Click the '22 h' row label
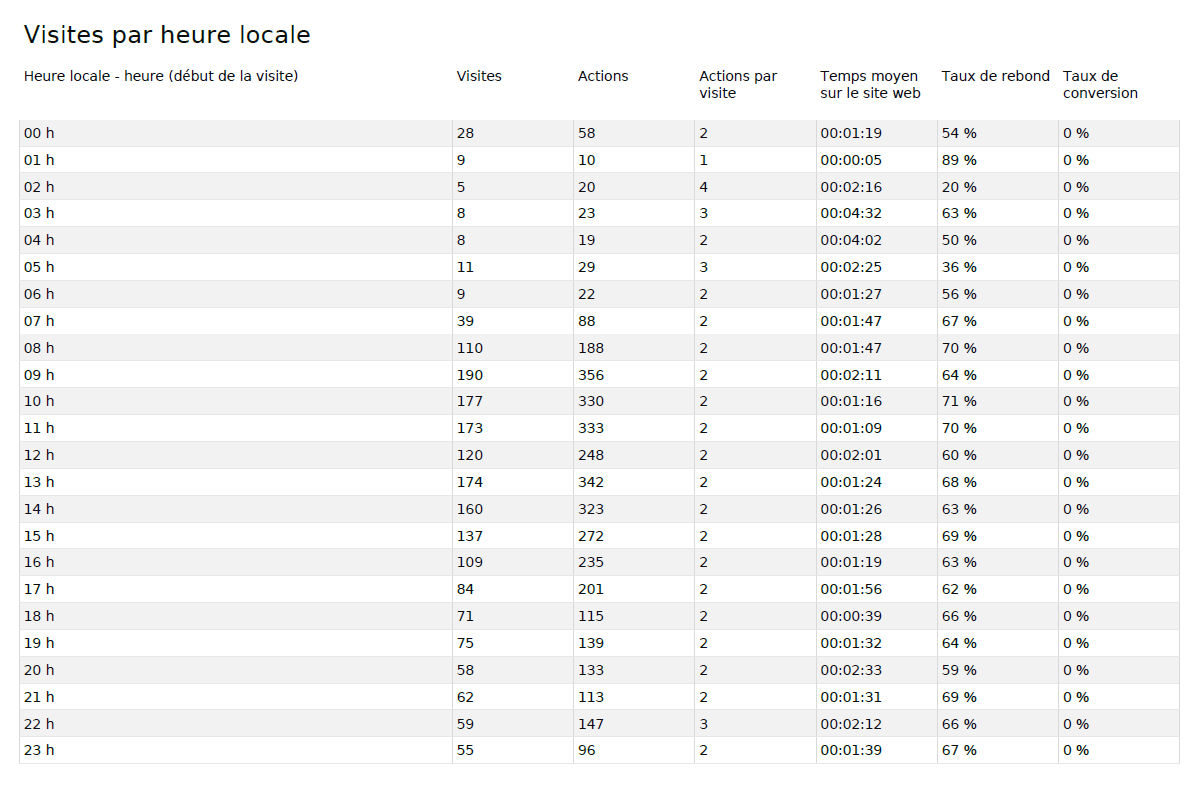The width and height of the screenshot is (1200, 788). click(x=39, y=724)
